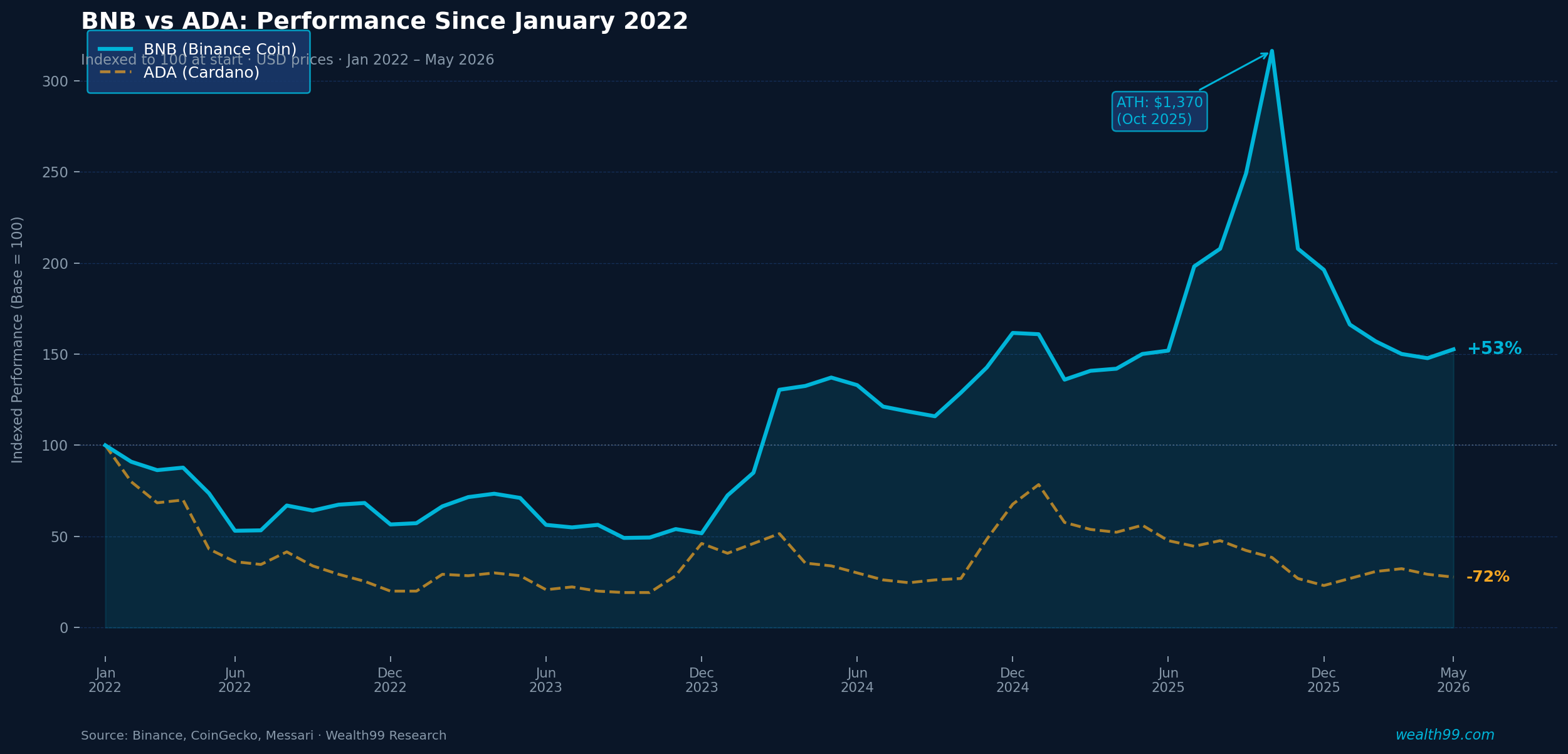The image size is (1568, 754).
Task: Click the x-axis label 'Jun 2024'
Action: pos(857,681)
